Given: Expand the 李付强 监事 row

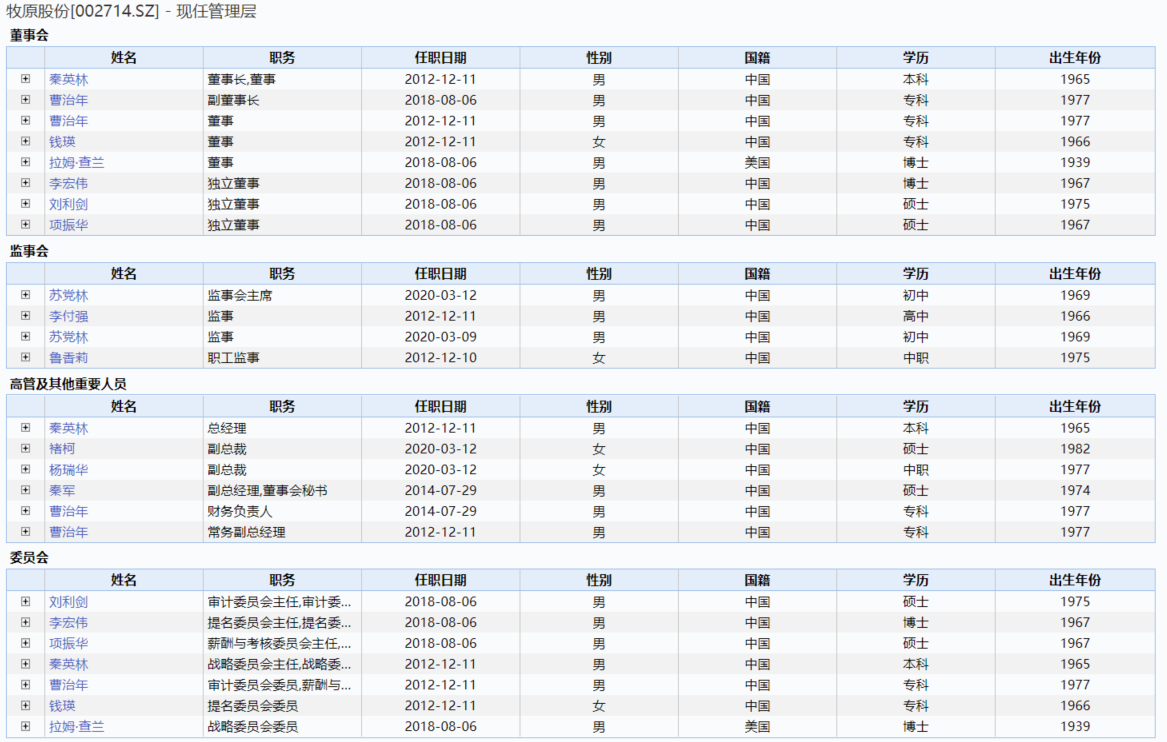Looking at the screenshot, I should 25,316.
